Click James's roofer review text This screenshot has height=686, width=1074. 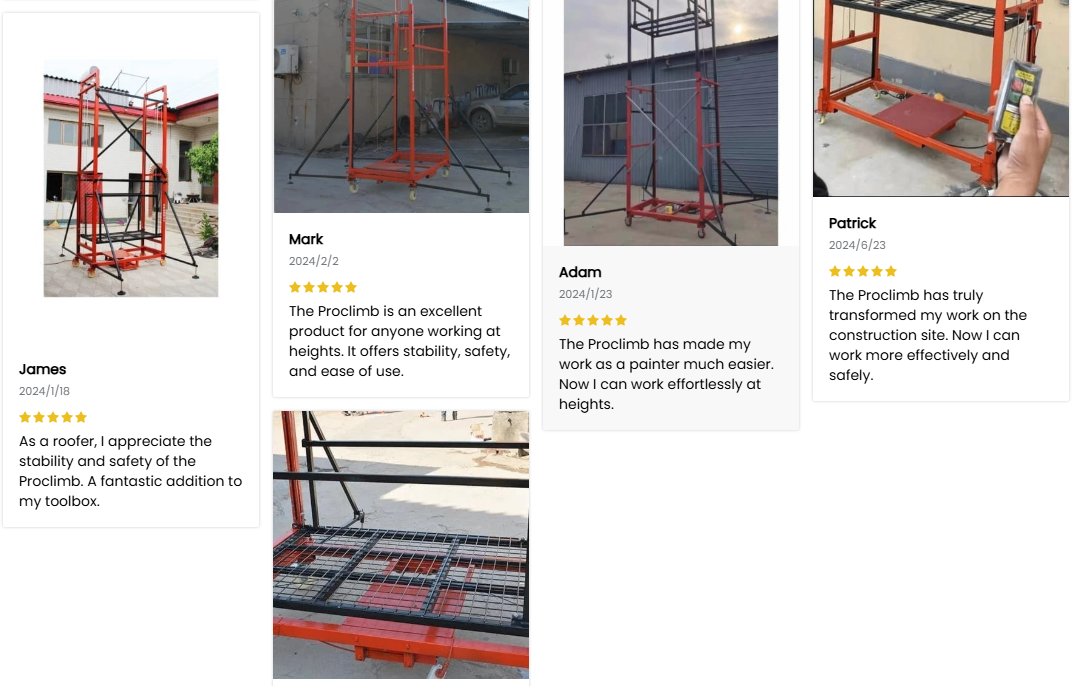click(x=131, y=471)
